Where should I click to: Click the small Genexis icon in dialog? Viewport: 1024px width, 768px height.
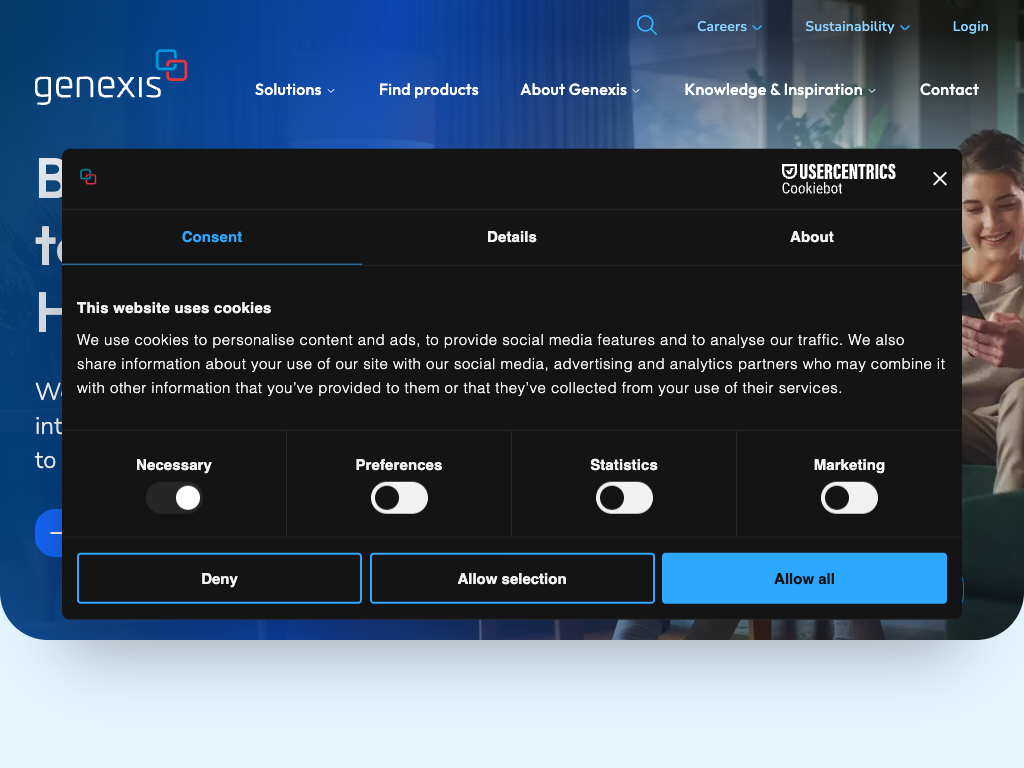(x=88, y=177)
